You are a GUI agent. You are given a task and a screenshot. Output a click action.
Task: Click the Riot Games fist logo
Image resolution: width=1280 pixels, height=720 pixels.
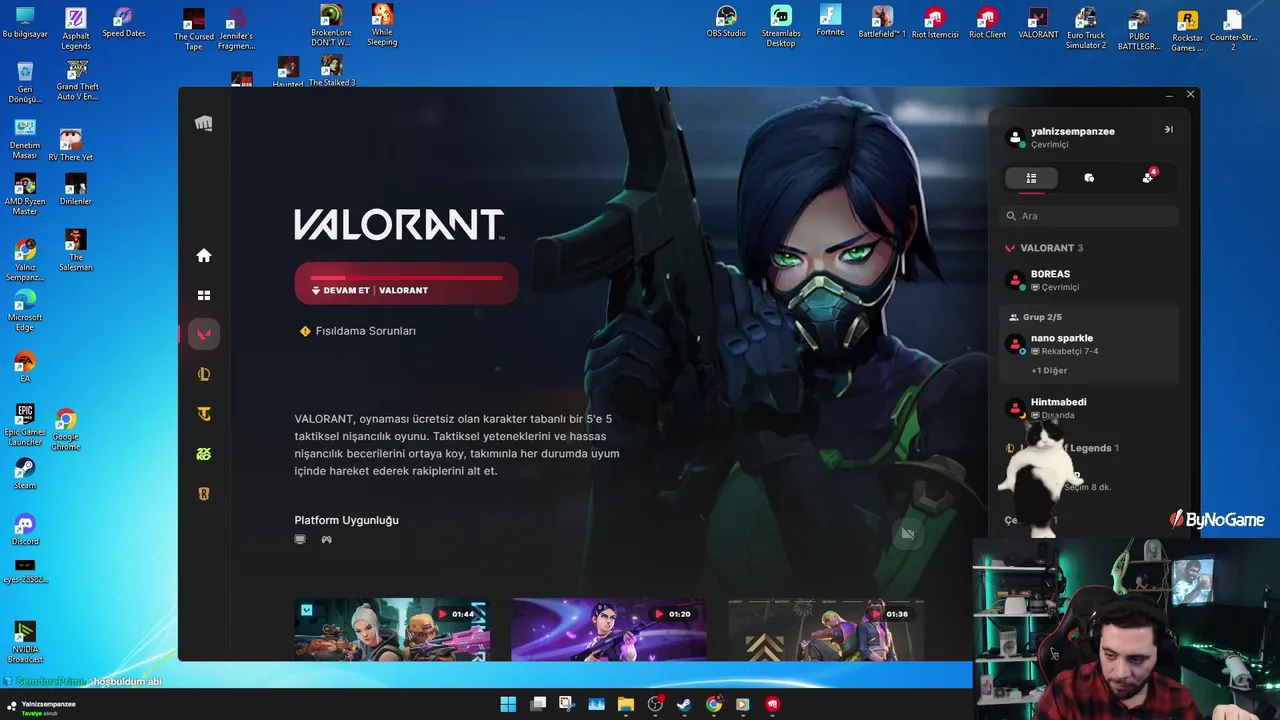pyautogui.click(x=204, y=123)
